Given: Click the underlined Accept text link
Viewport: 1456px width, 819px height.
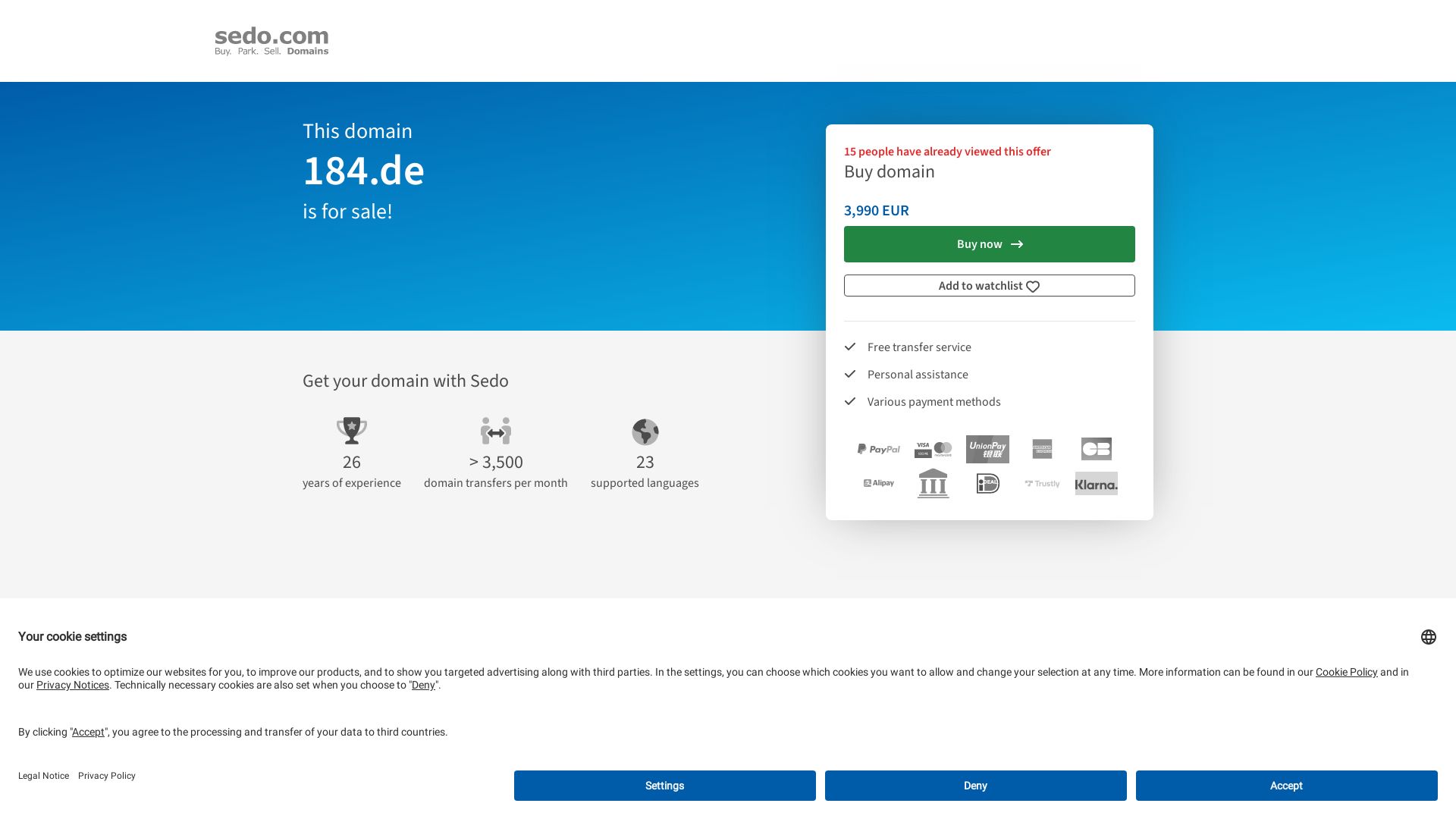Looking at the screenshot, I should [88, 732].
